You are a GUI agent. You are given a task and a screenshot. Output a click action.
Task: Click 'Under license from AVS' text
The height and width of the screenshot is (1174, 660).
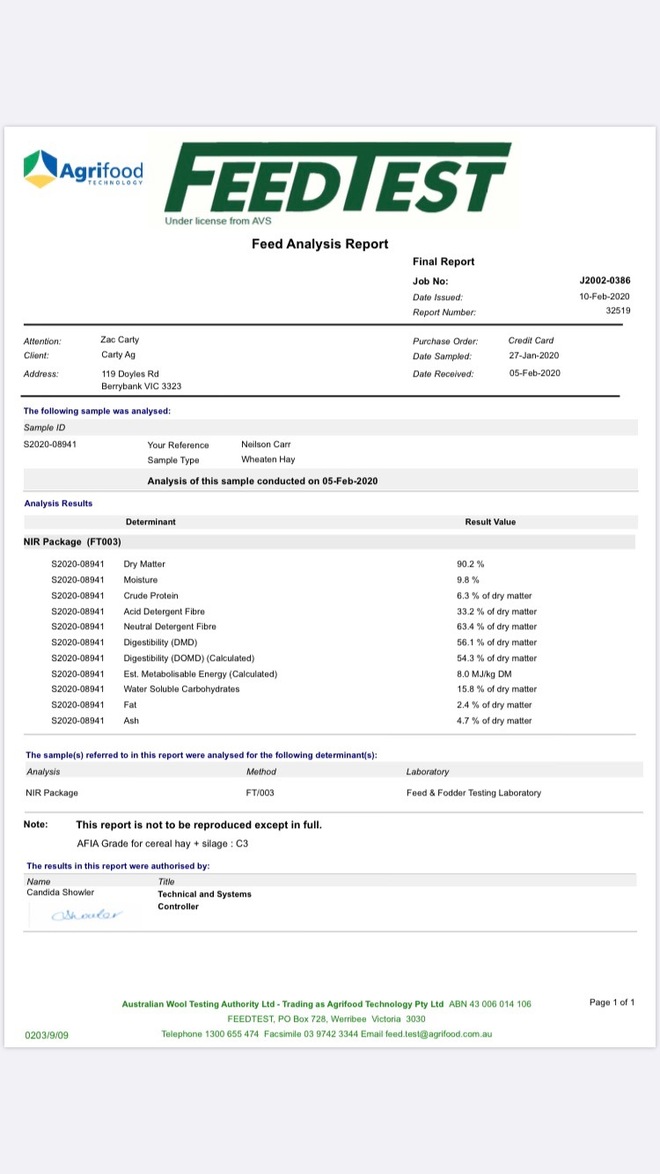[218, 221]
